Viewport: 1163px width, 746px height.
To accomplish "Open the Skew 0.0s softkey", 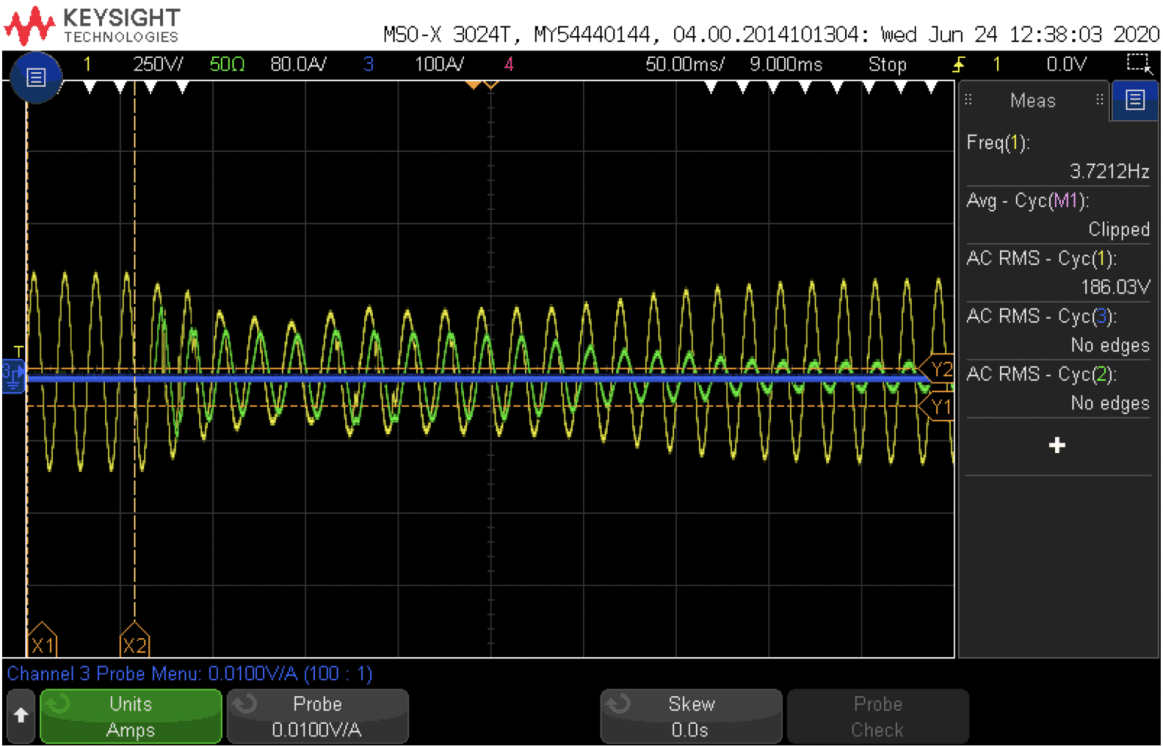I will [x=690, y=716].
